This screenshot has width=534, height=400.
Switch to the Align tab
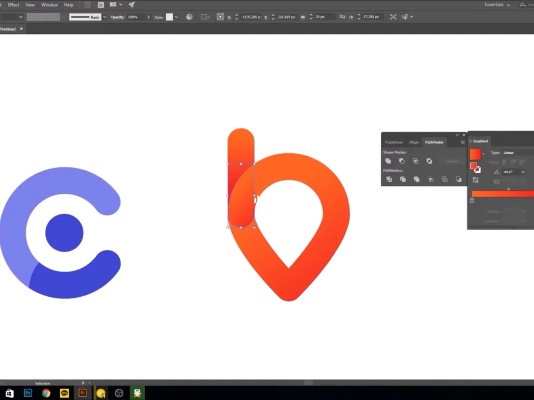[414, 142]
